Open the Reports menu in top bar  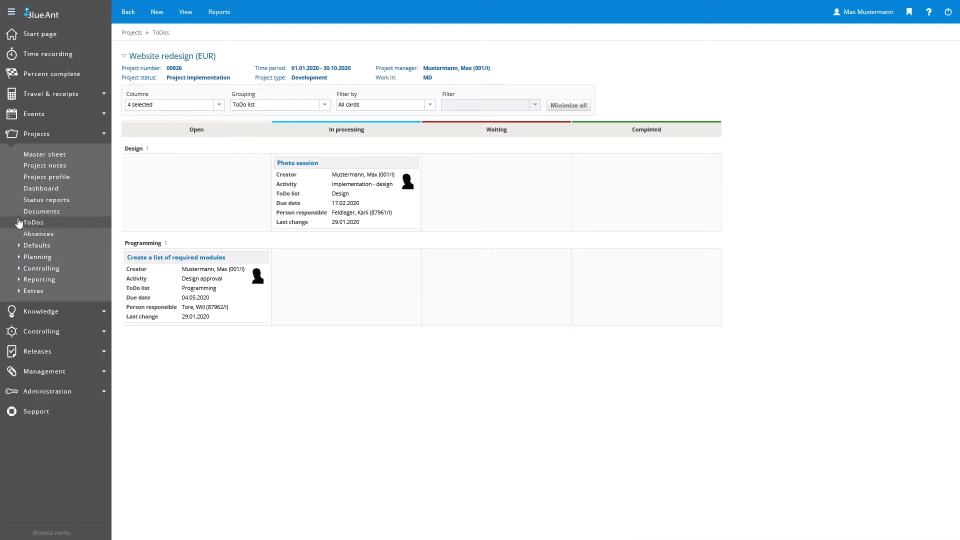(x=218, y=12)
